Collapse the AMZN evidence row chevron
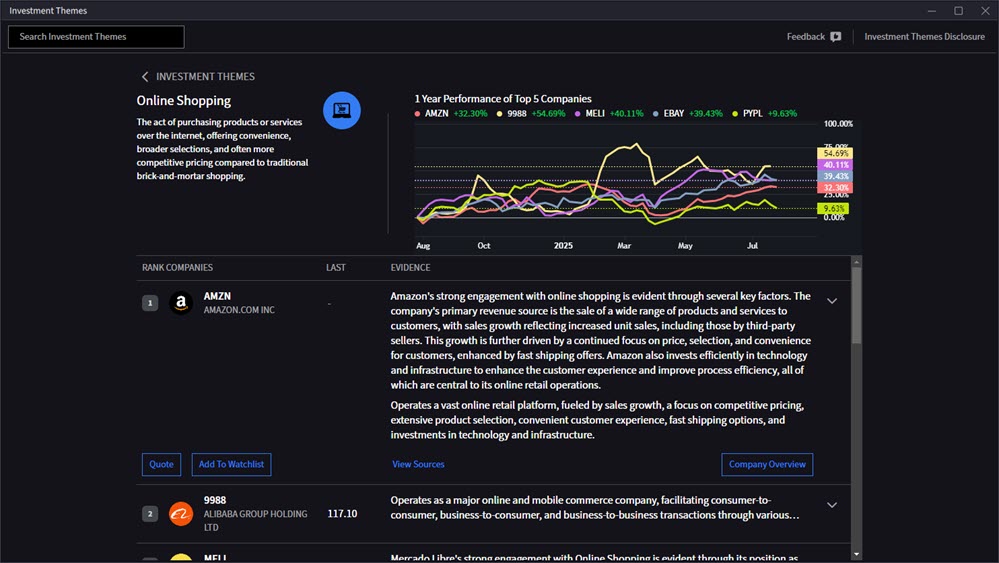 pyautogui.click(x=832, y=301)
